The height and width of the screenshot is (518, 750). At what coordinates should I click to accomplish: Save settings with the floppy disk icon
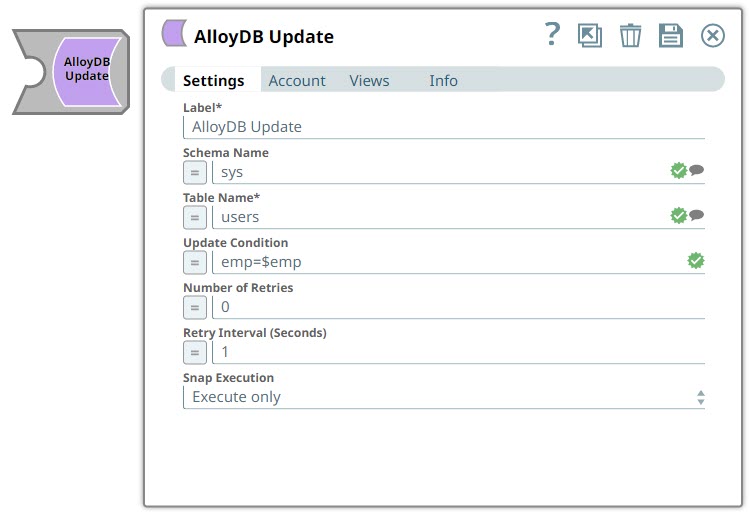click(x=670, y=36)
